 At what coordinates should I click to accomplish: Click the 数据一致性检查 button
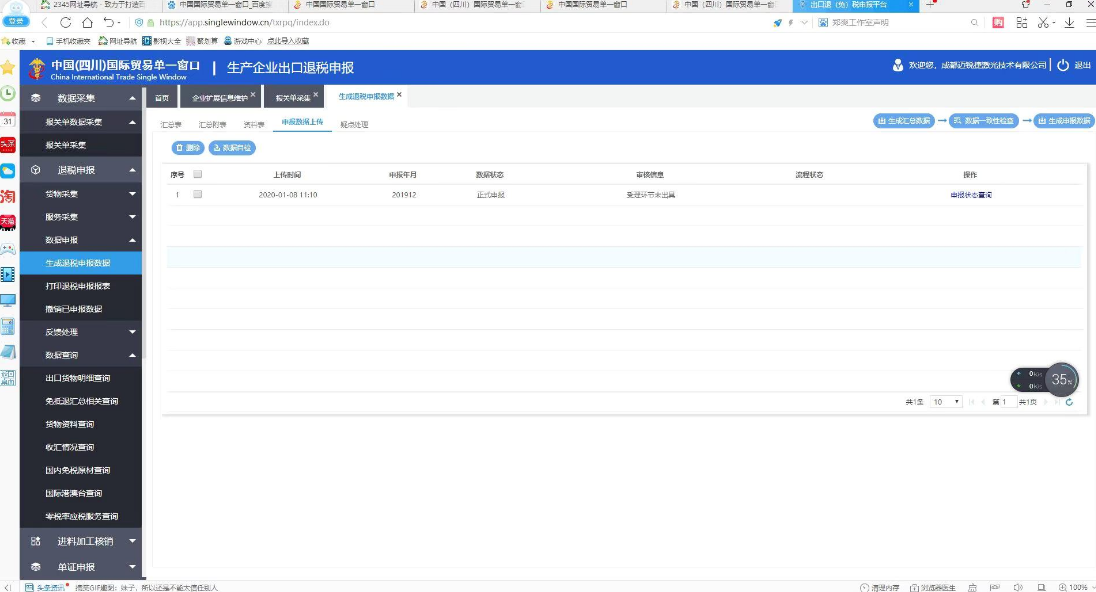[x=983, y=121]
